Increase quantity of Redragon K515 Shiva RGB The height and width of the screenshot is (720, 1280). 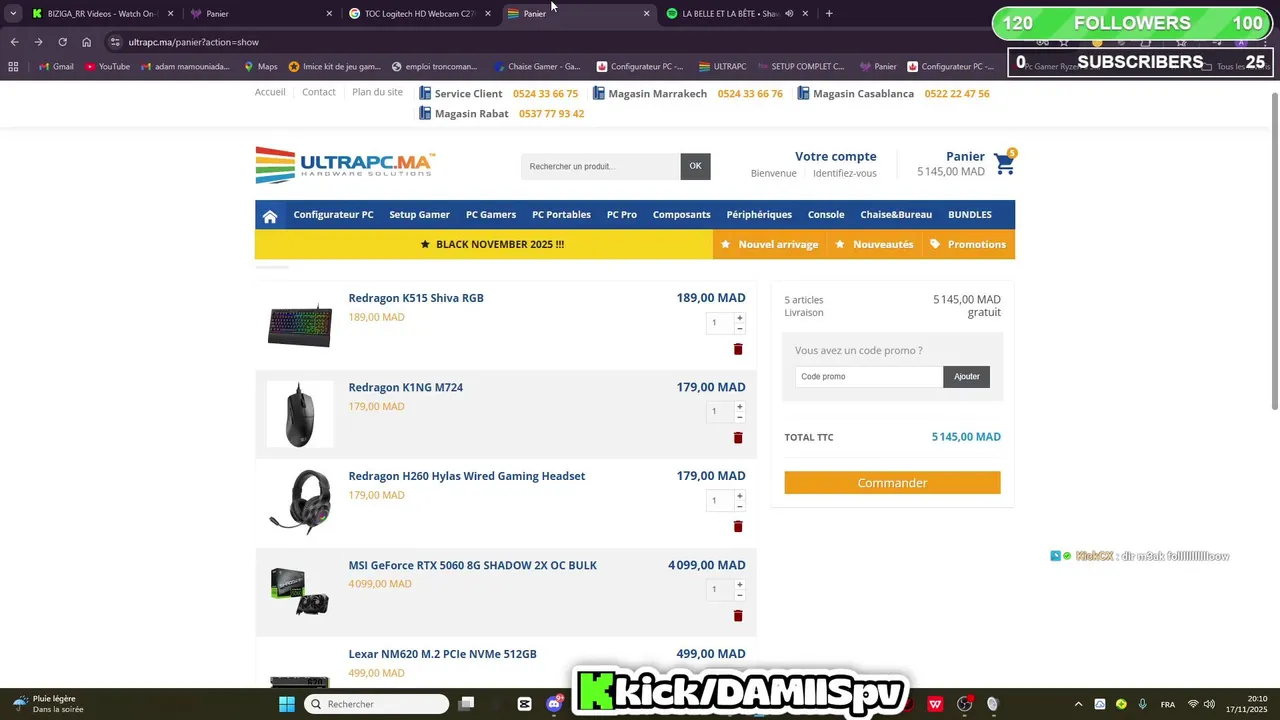(740, 318)
